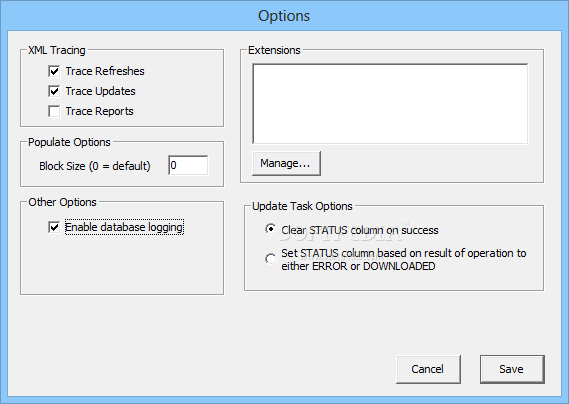Click the Options dialog title bar
Image resolution: width=569 pixels, height=404 pixels.
click(x=284, y=16)
